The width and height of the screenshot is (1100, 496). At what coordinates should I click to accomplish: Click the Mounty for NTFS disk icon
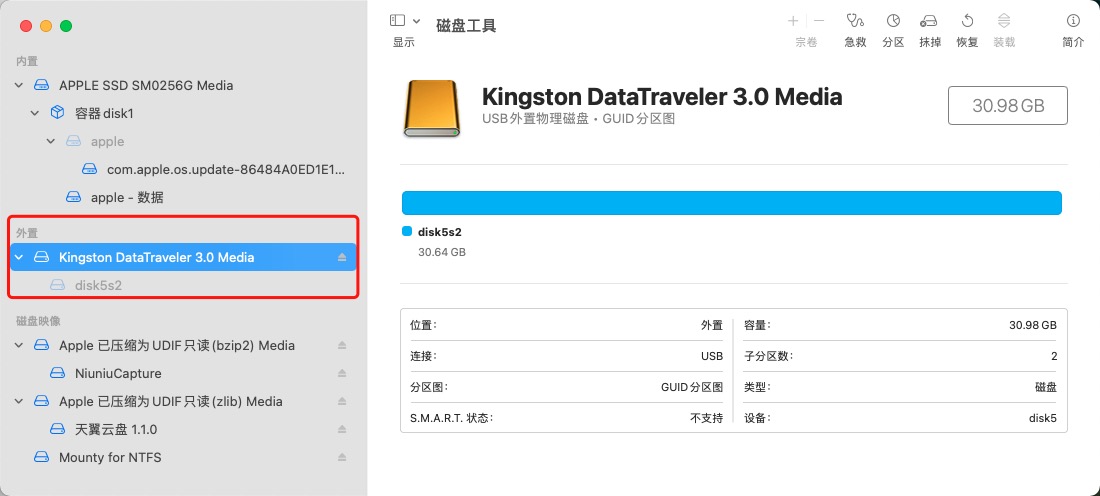click(x=42, y=457)
